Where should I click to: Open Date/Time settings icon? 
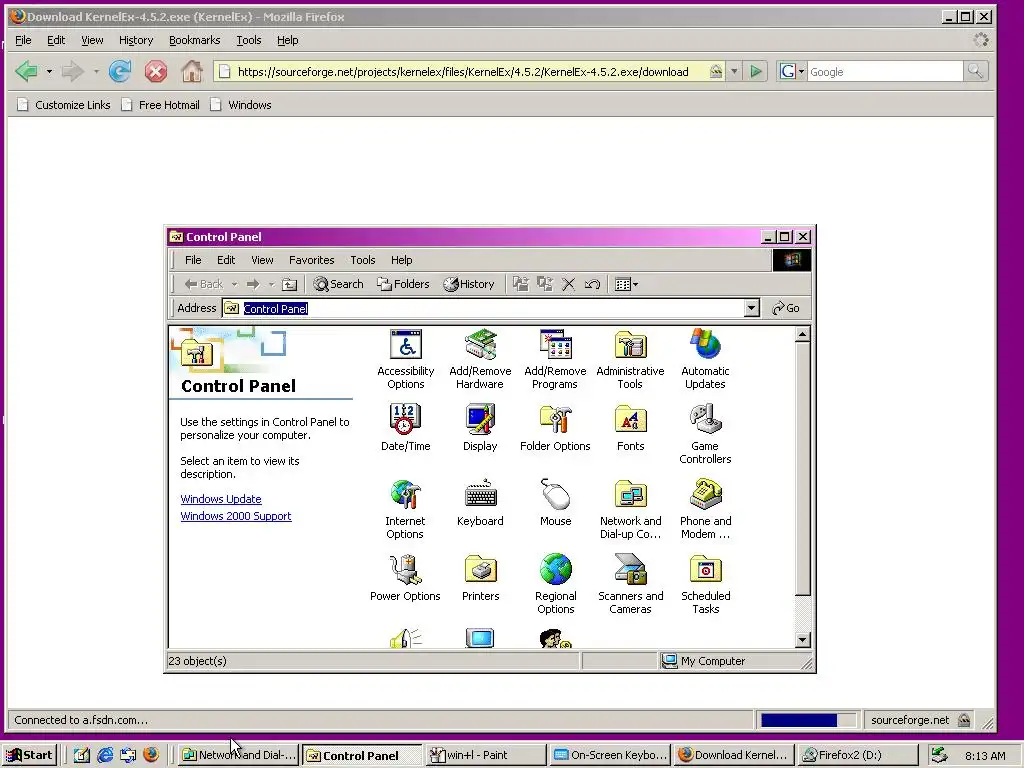click(x=406, y=428)
